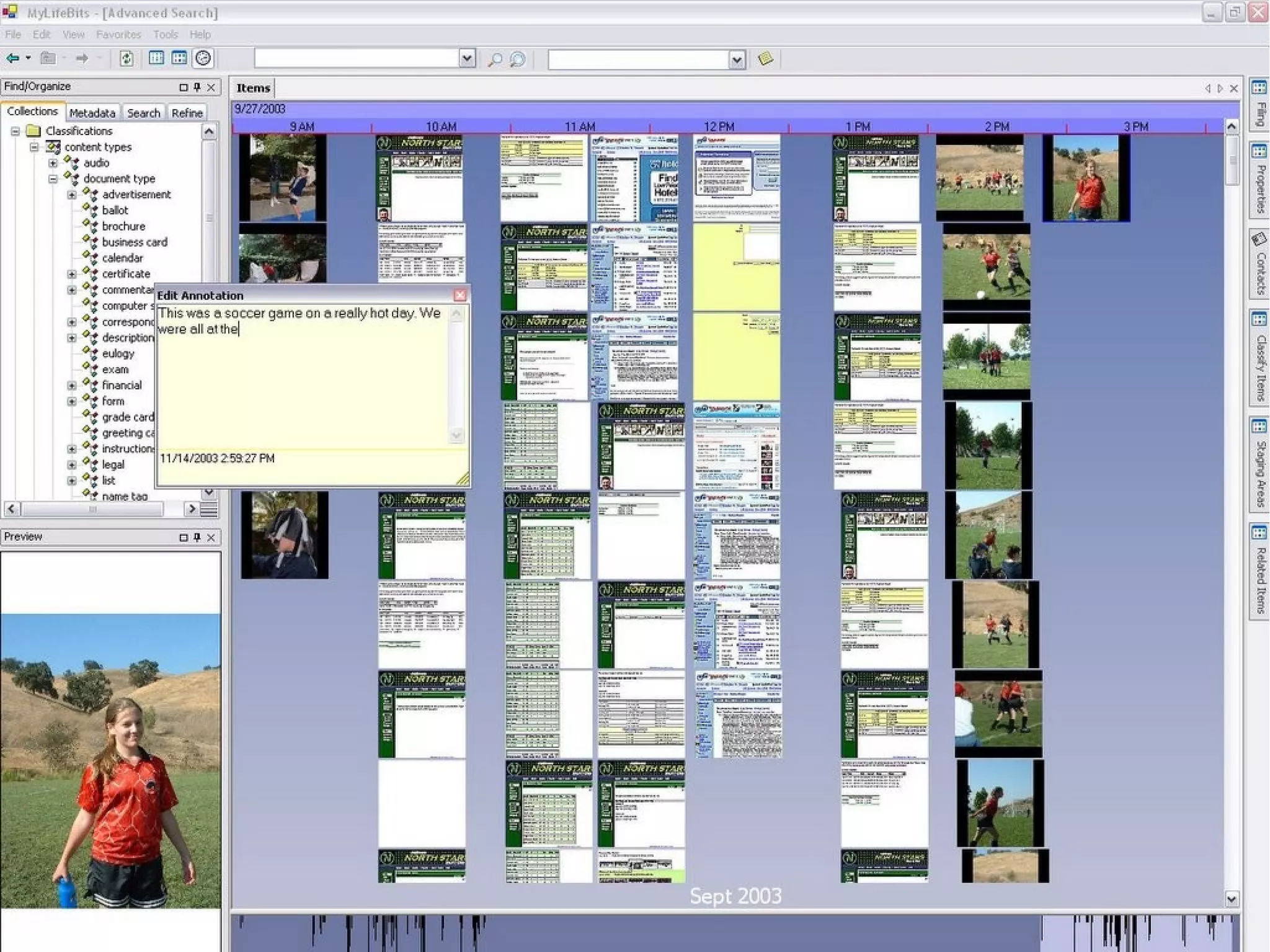Switch to the Metadata tab
The width and height of the screenshot is (1270, 952).
92,113
